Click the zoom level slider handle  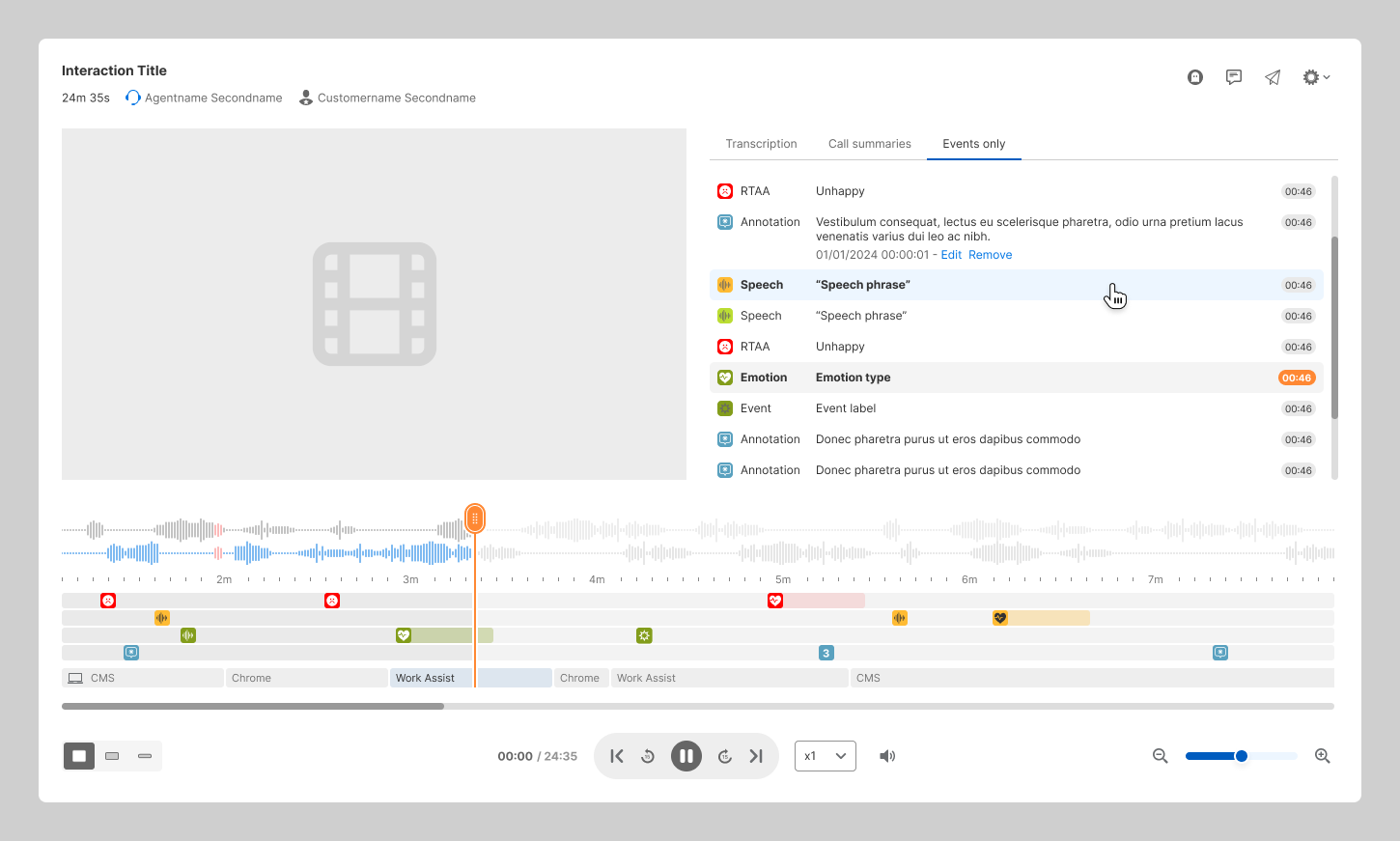tap(1242, 756)
